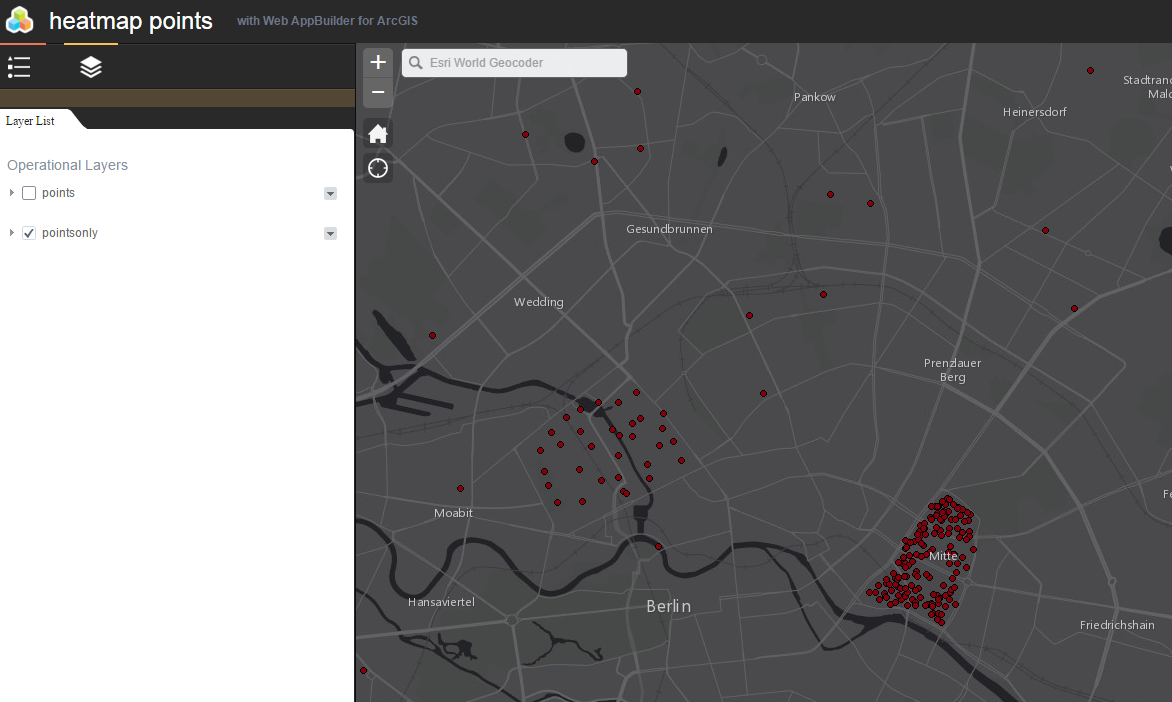Click the Web AppBuilder logo icon
This screenshot has height=702, width=1172.
(x=19, y=20)
